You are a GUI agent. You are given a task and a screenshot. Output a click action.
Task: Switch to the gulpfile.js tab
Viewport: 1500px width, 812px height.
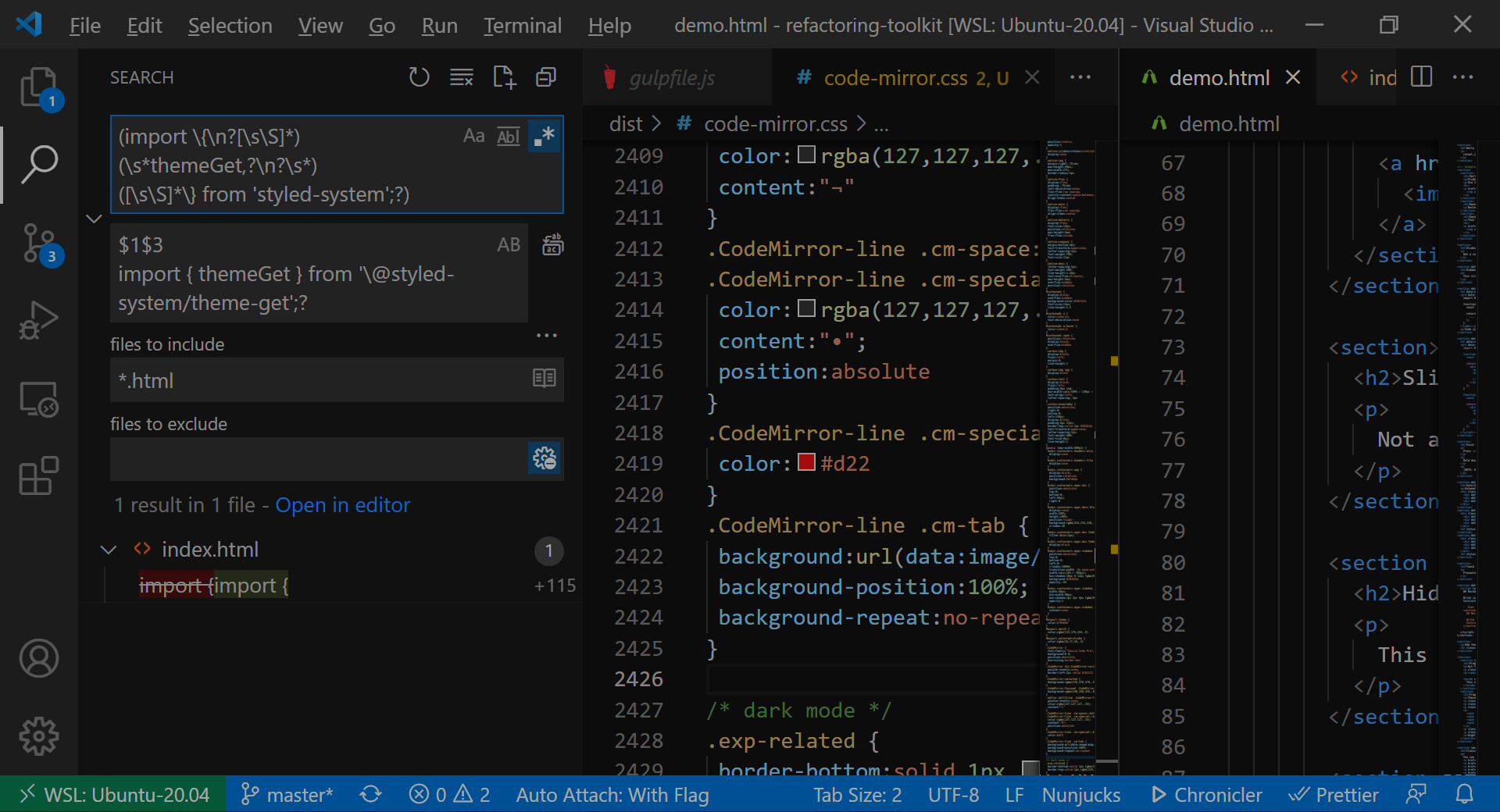670,77
